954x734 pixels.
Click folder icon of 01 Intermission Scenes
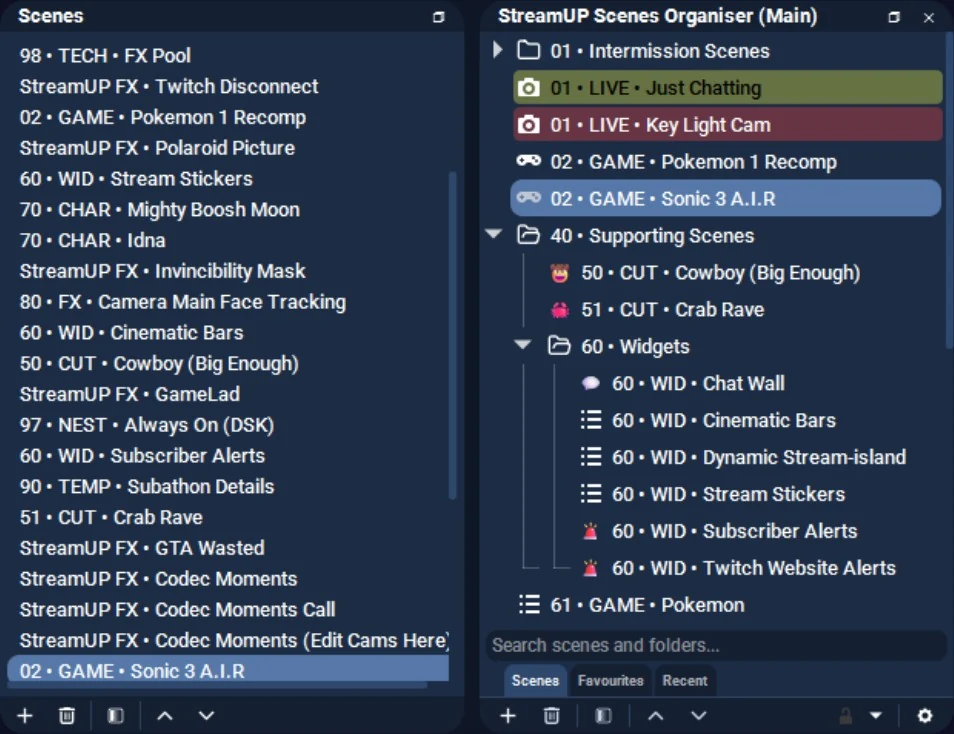(528, 51)
